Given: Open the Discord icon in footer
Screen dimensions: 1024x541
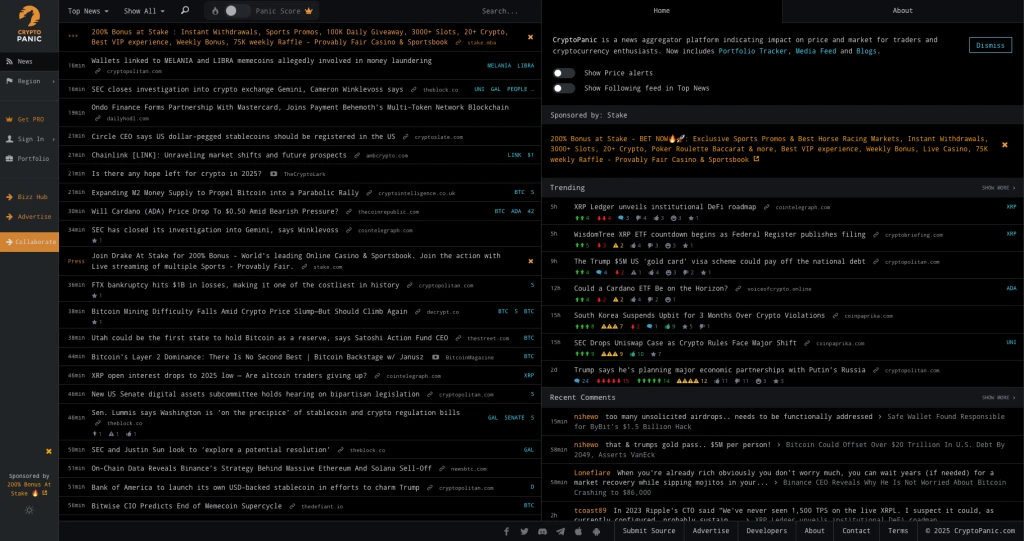Looking at the screenshot, I should [x=542, y=531].
